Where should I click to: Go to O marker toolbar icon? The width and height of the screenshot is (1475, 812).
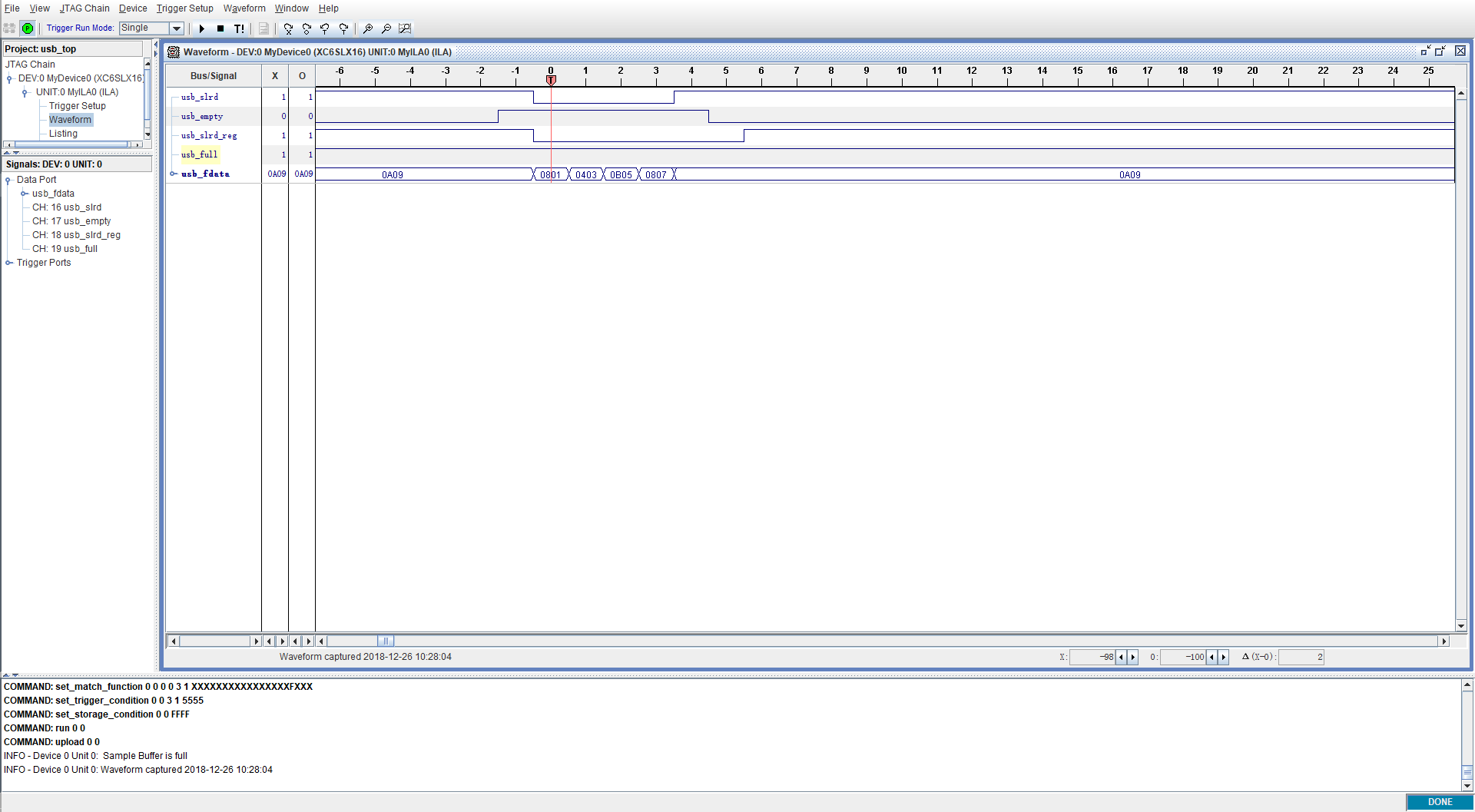307,28
